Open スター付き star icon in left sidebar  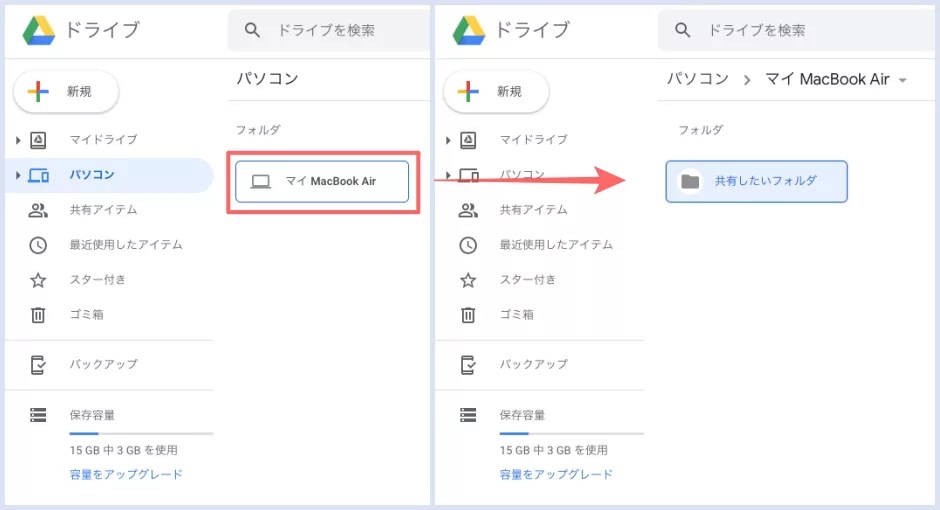[x=38, y=280]
